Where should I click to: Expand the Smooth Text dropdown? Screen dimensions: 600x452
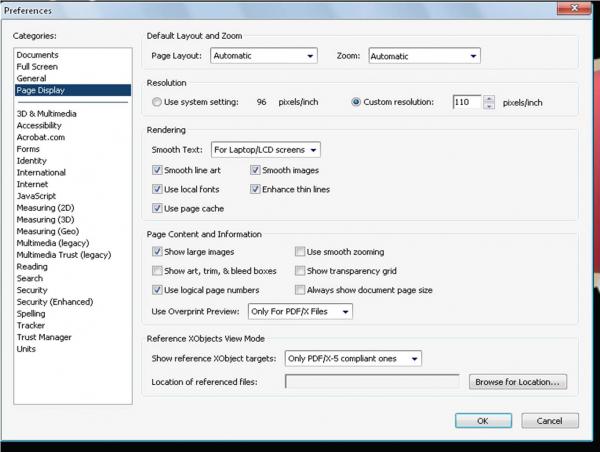(x=266, y=150)
